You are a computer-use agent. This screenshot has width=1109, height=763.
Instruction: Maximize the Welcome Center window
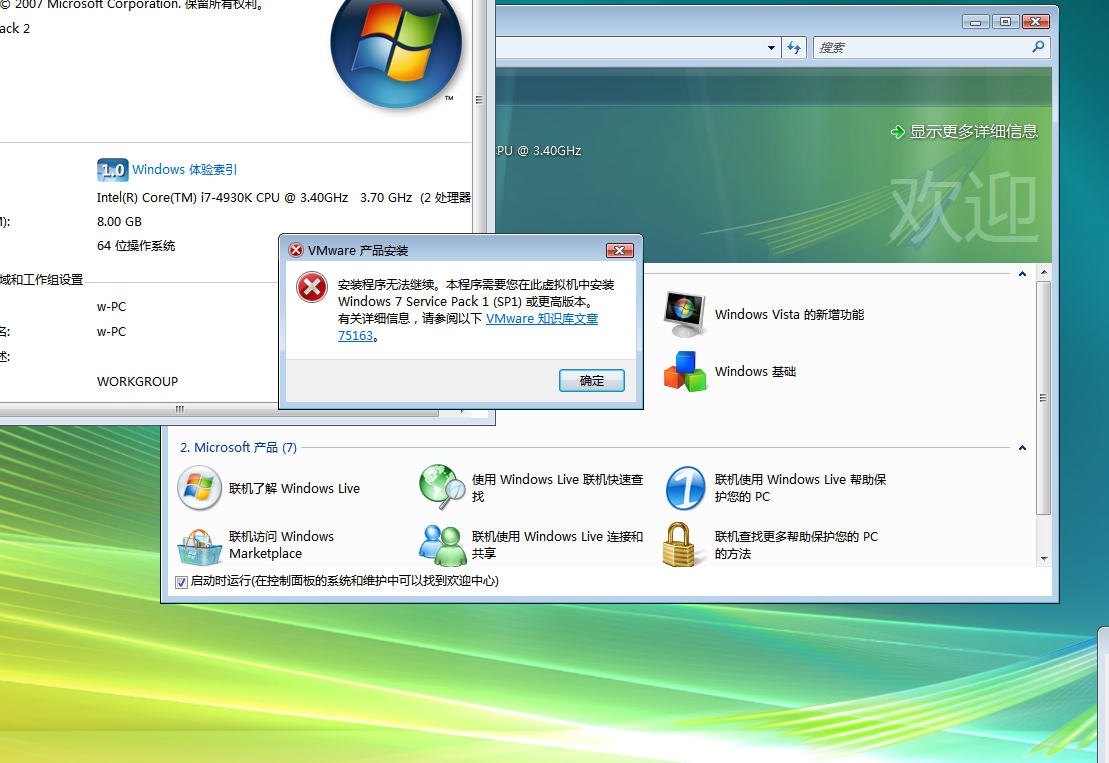tap(1005, 22)
